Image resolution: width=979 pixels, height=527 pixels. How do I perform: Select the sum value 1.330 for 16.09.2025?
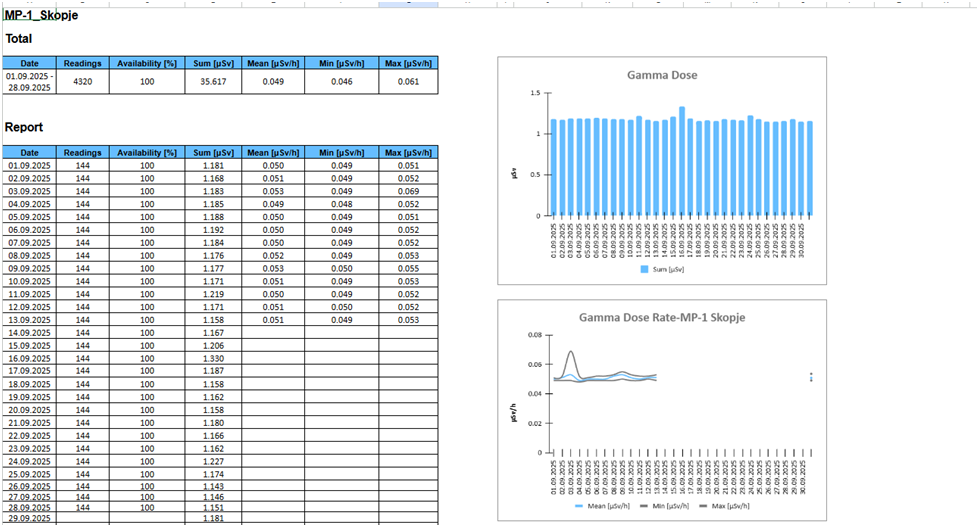coord(214,358)
